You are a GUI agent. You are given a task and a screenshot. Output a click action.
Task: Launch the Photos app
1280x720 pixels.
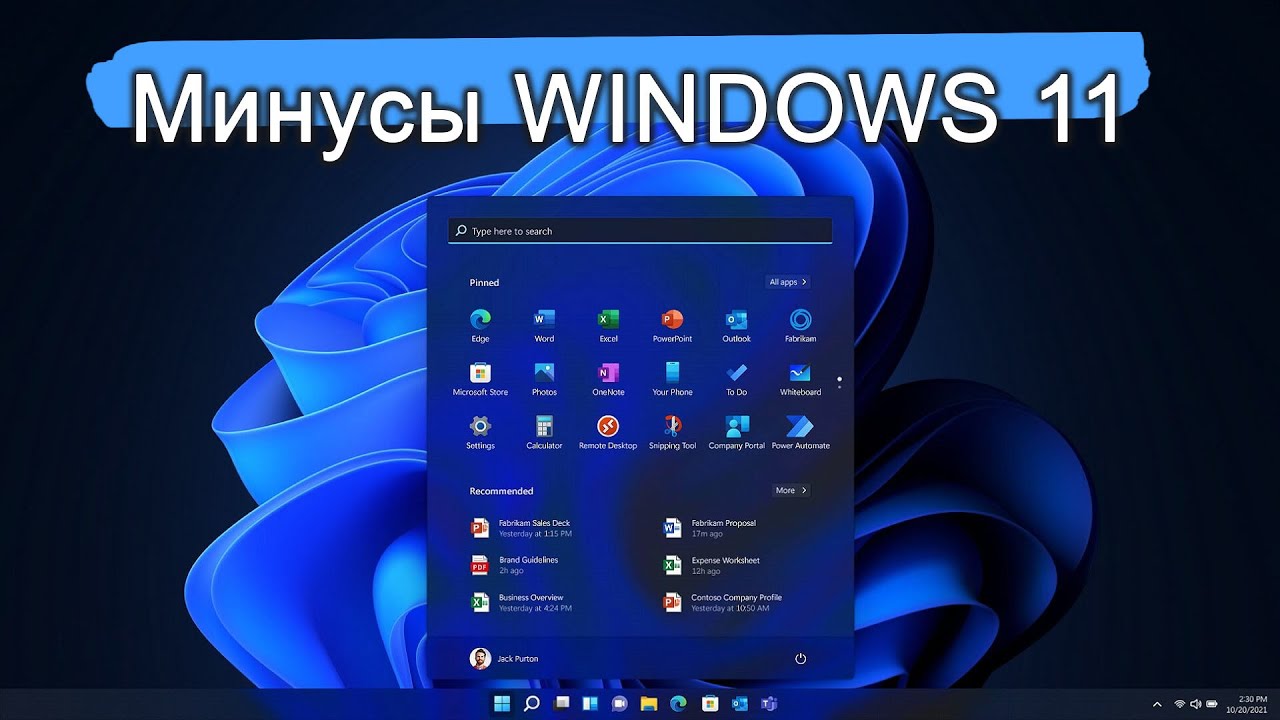tap(544, 379)
